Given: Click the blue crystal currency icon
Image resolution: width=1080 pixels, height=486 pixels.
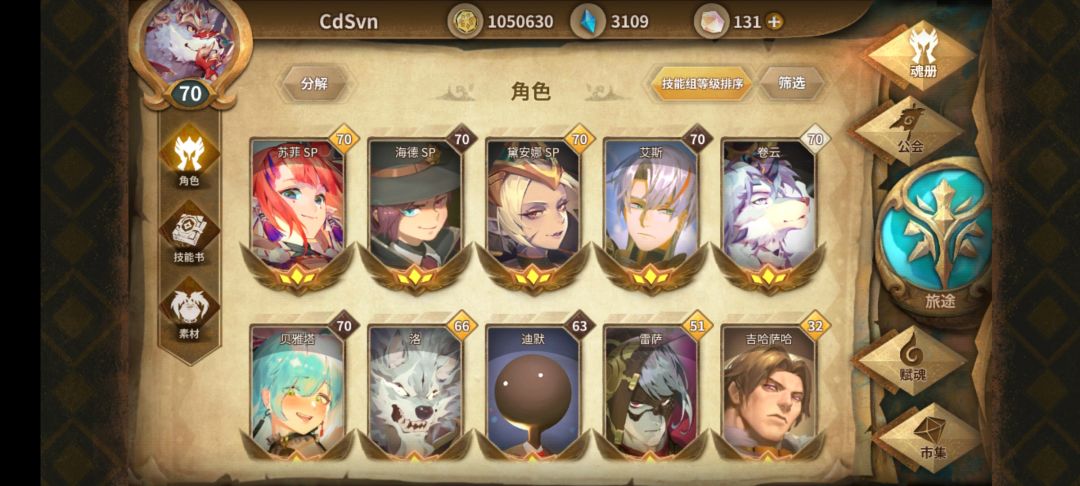Looking at the screenshot, I should coord(588,21).
